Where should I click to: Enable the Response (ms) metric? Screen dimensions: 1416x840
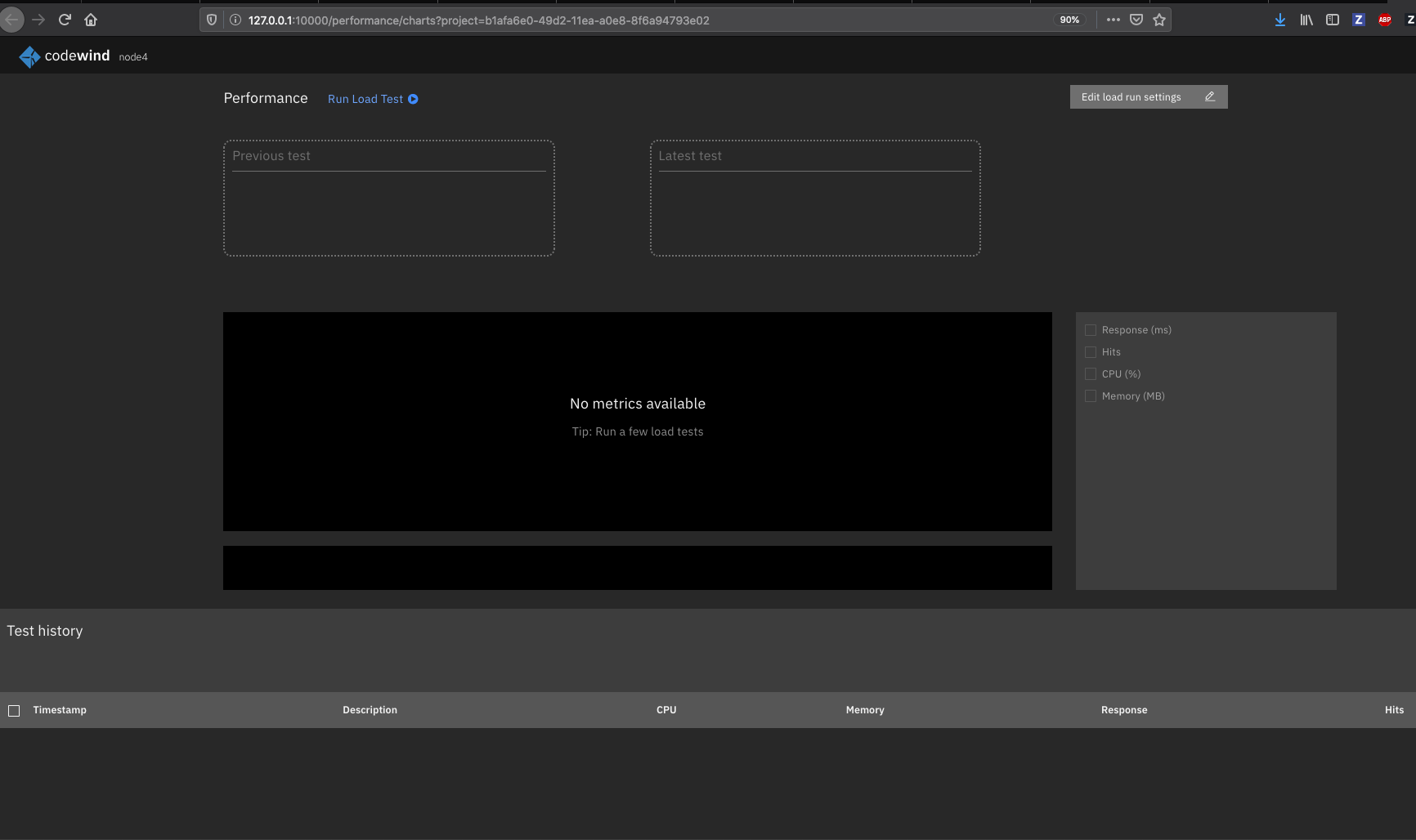pos(1091,329)
